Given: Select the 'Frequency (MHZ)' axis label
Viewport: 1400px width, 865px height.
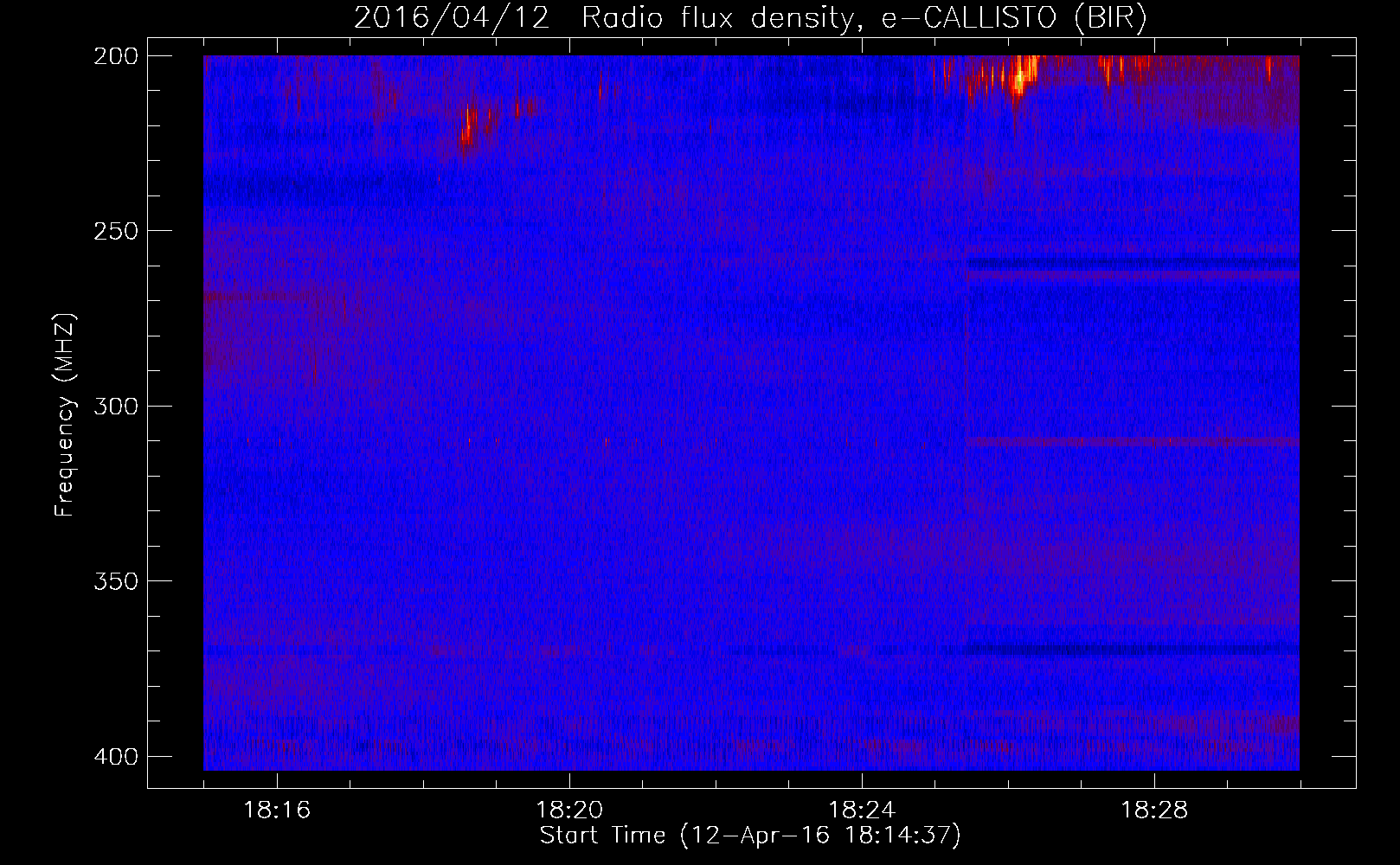Looking at the screenshot, I should pyautogui.click(x=65, y=414).
